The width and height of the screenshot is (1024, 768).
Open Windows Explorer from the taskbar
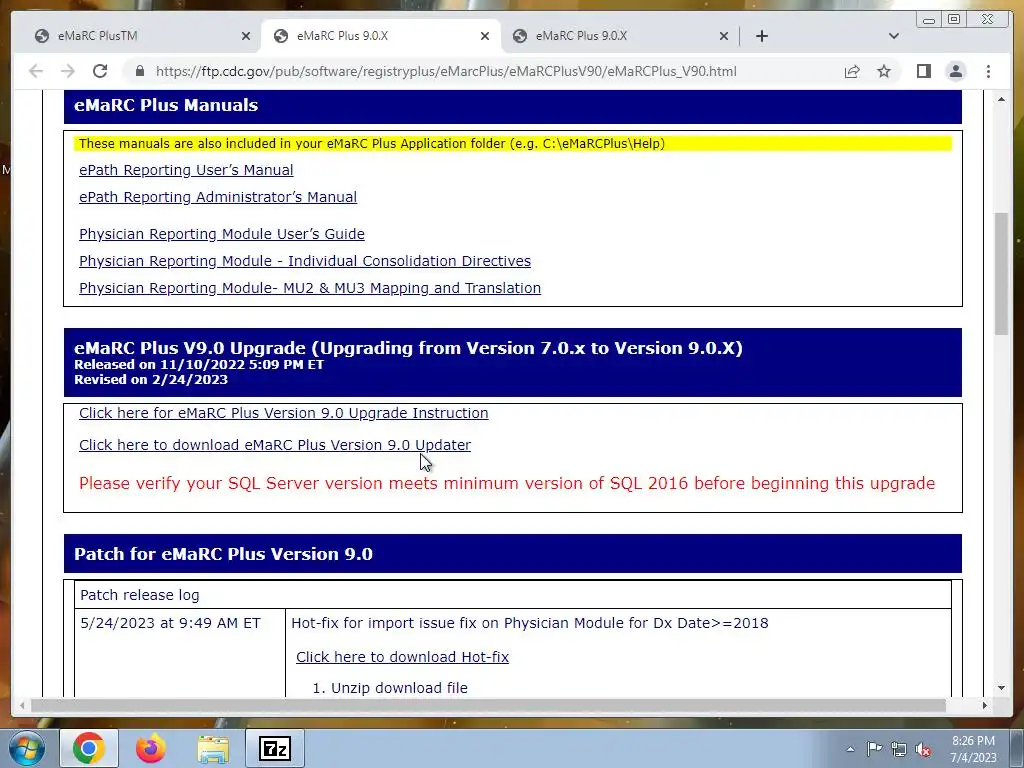pyautogui.click(x=213, y=748)
